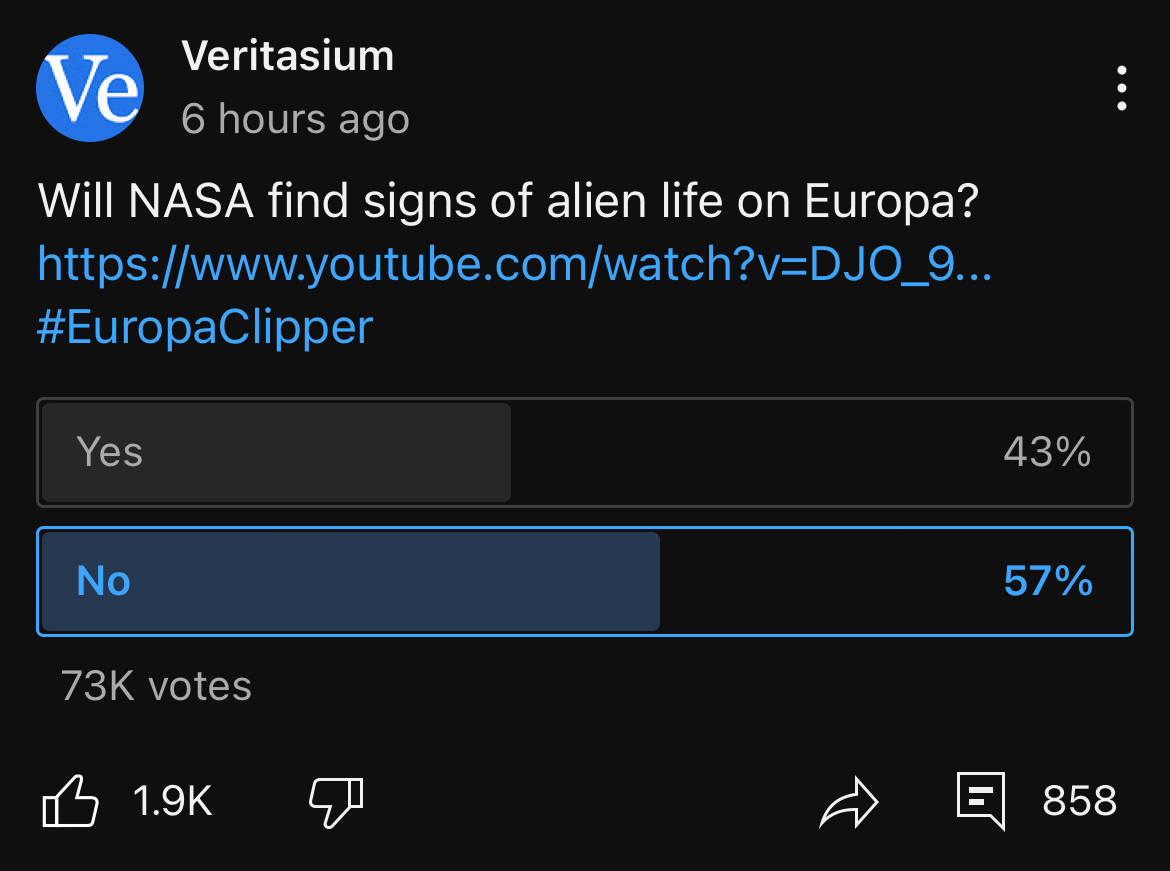Open comments via speech bubble icon
Viewport: 1170px width, 871px height.
click(980, 801)
